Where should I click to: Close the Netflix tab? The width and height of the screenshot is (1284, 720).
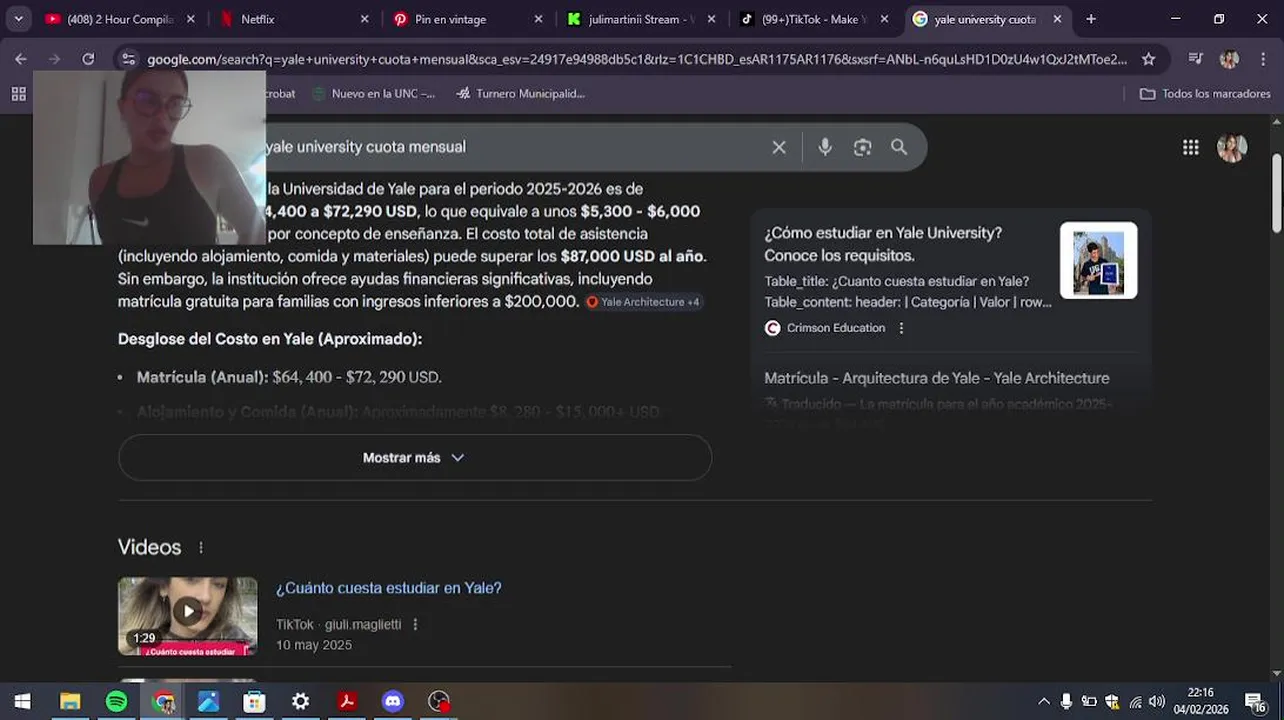(x=364, y=19)
